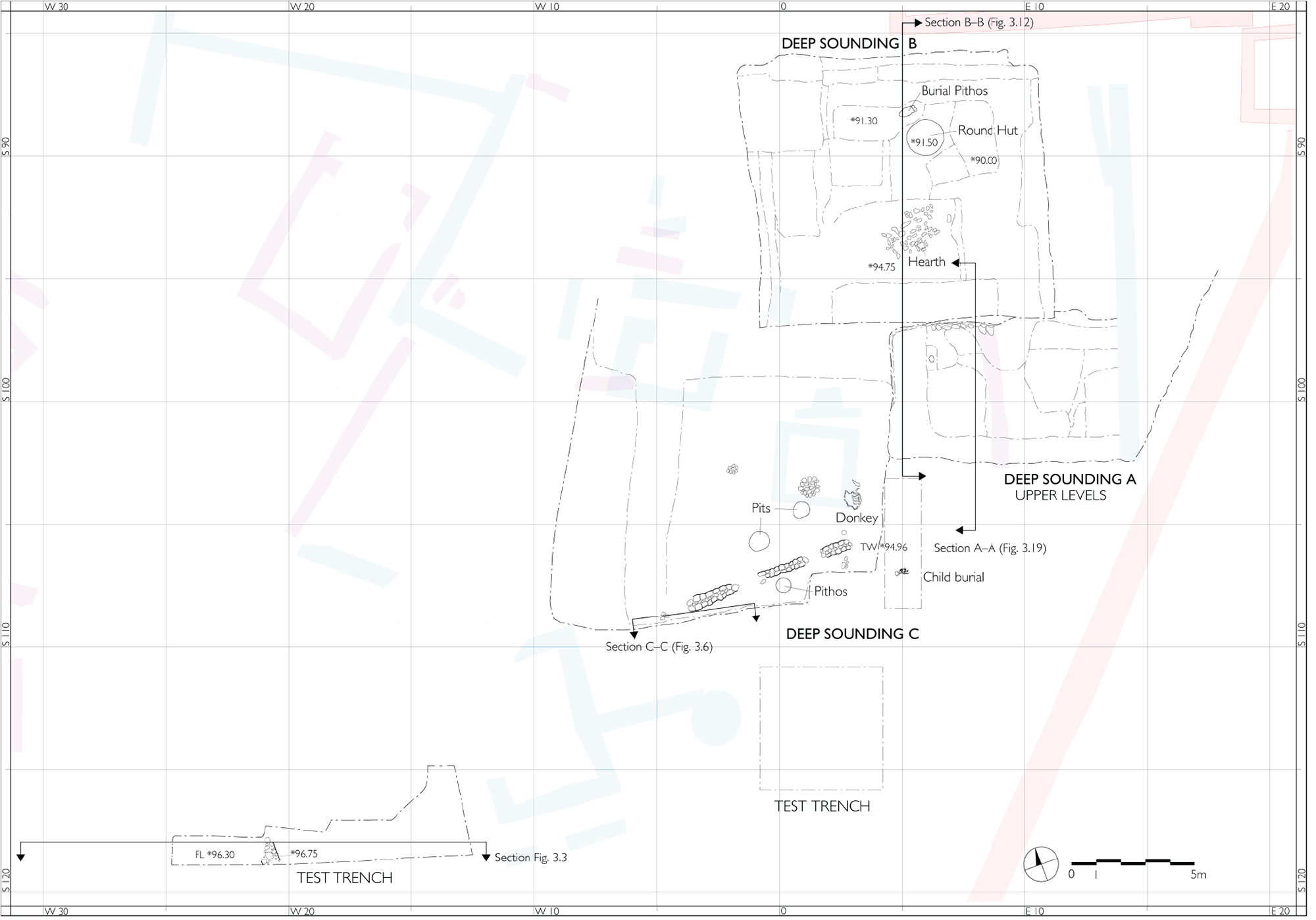Screen dimensions: 1316x920
Task: Click the north arrow compass symbol
Action: tap(1041, 864)
